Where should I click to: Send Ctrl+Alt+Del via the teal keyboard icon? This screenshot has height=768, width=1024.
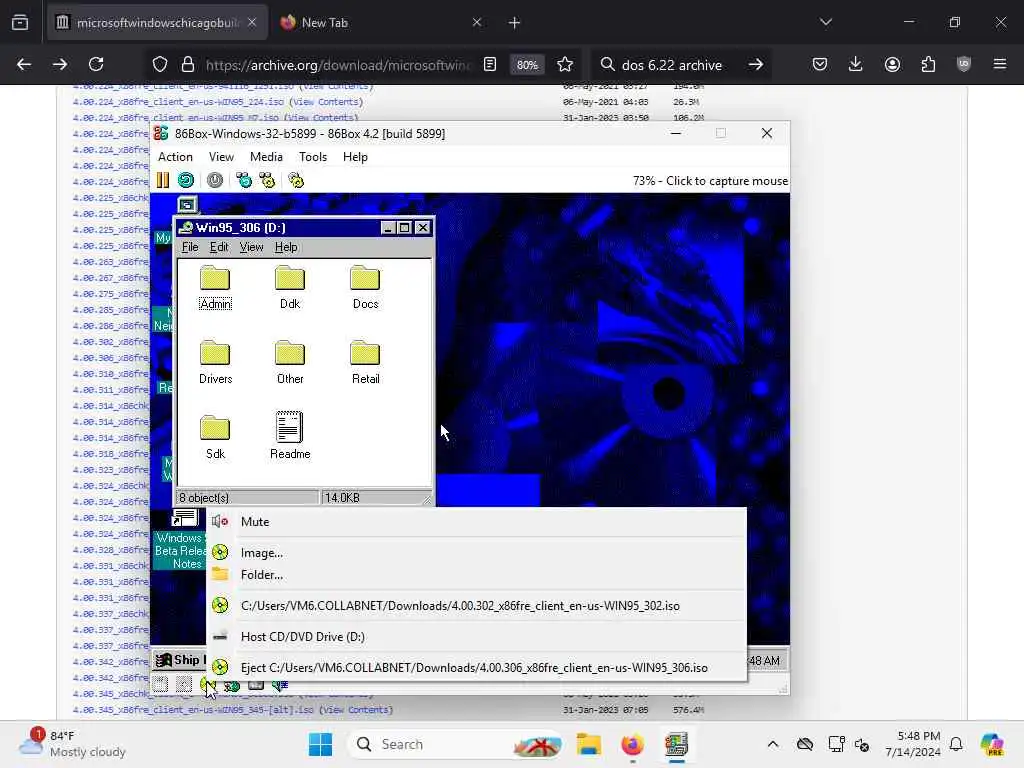[244, 180]
